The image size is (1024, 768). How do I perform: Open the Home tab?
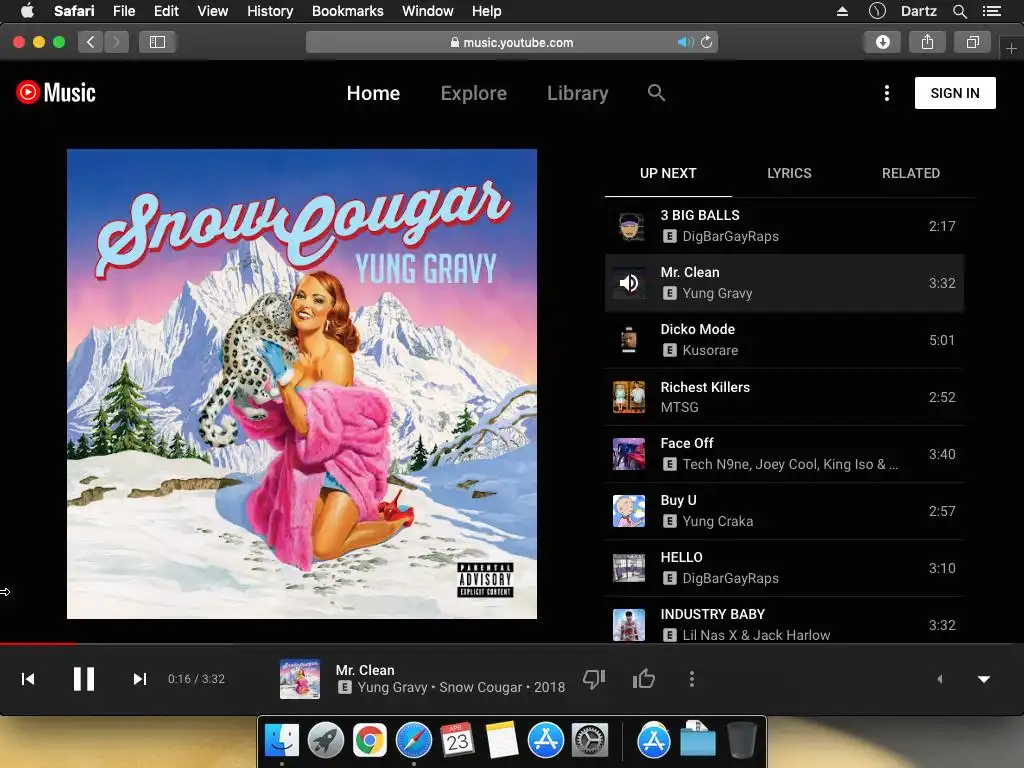[x=373, y=93]
